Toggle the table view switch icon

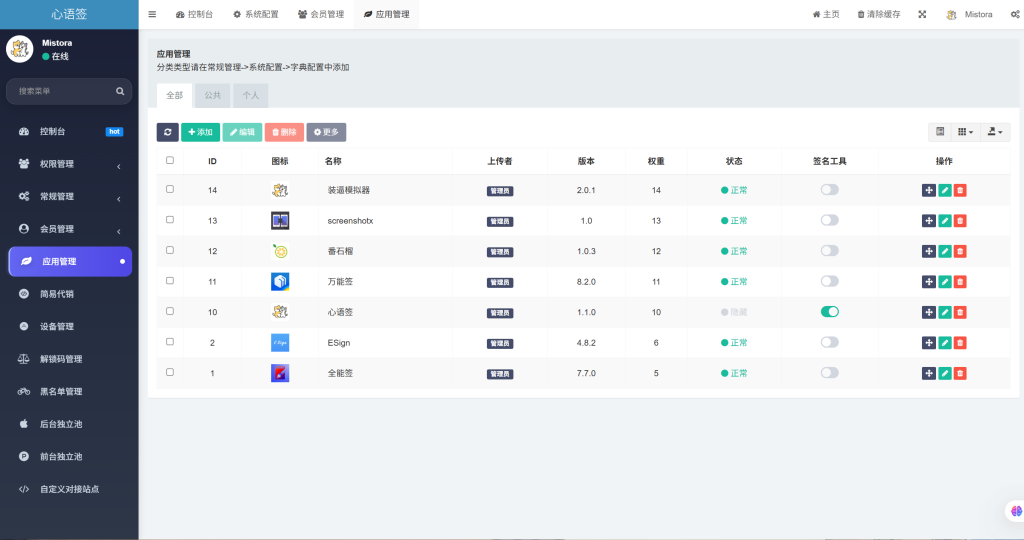click(940, 132)
